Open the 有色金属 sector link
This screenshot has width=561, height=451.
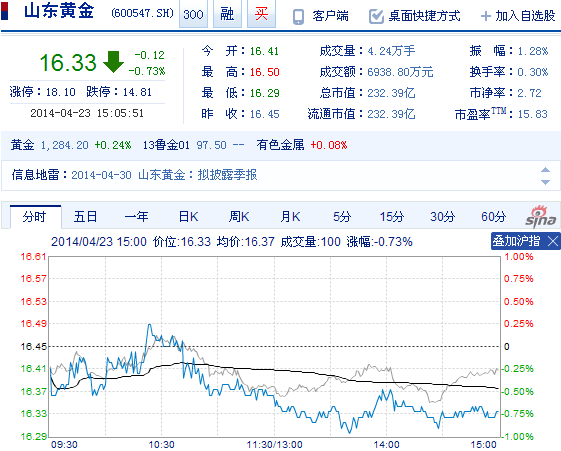tap(280, 145)
